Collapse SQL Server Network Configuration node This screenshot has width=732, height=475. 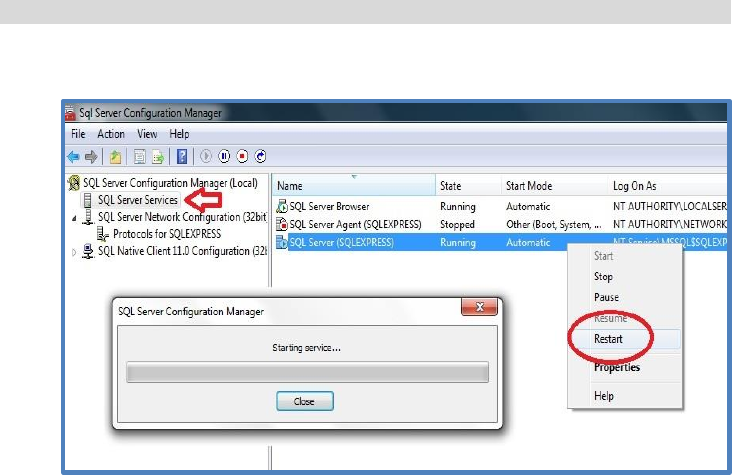coord(74,218)
